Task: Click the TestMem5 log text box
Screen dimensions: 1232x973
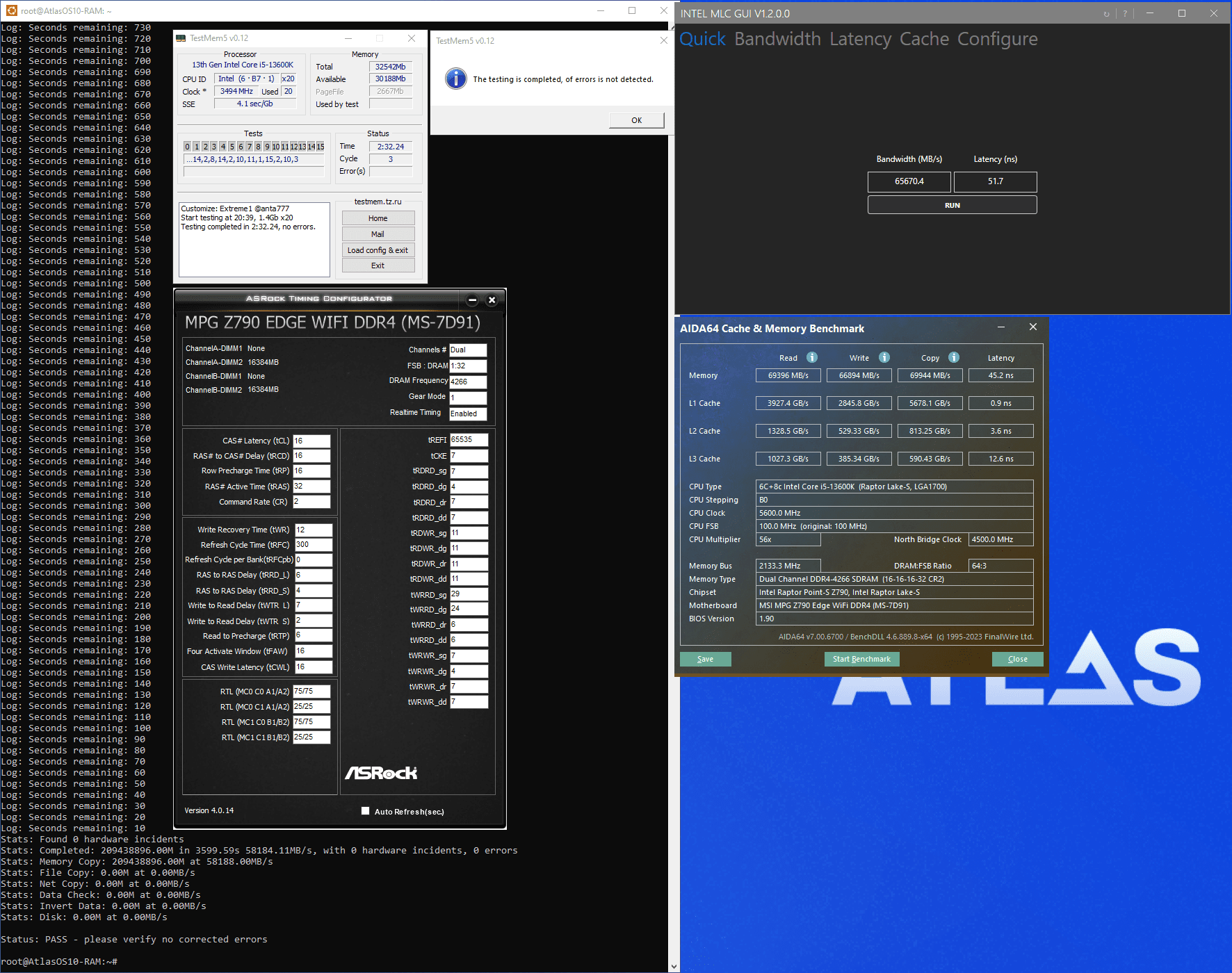Action: coord(254,240)
